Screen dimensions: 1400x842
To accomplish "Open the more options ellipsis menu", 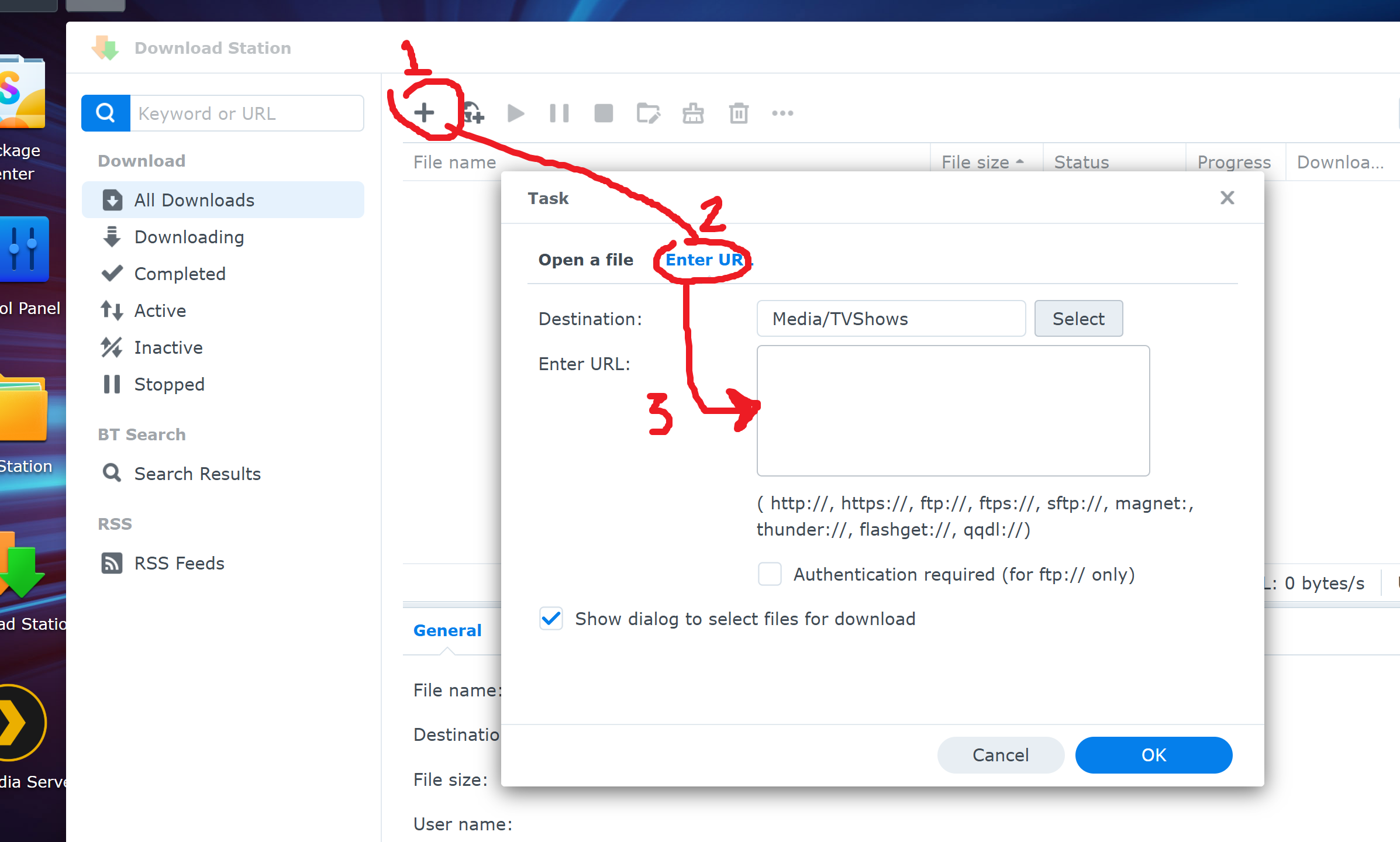I will click(x=782, y=113).
